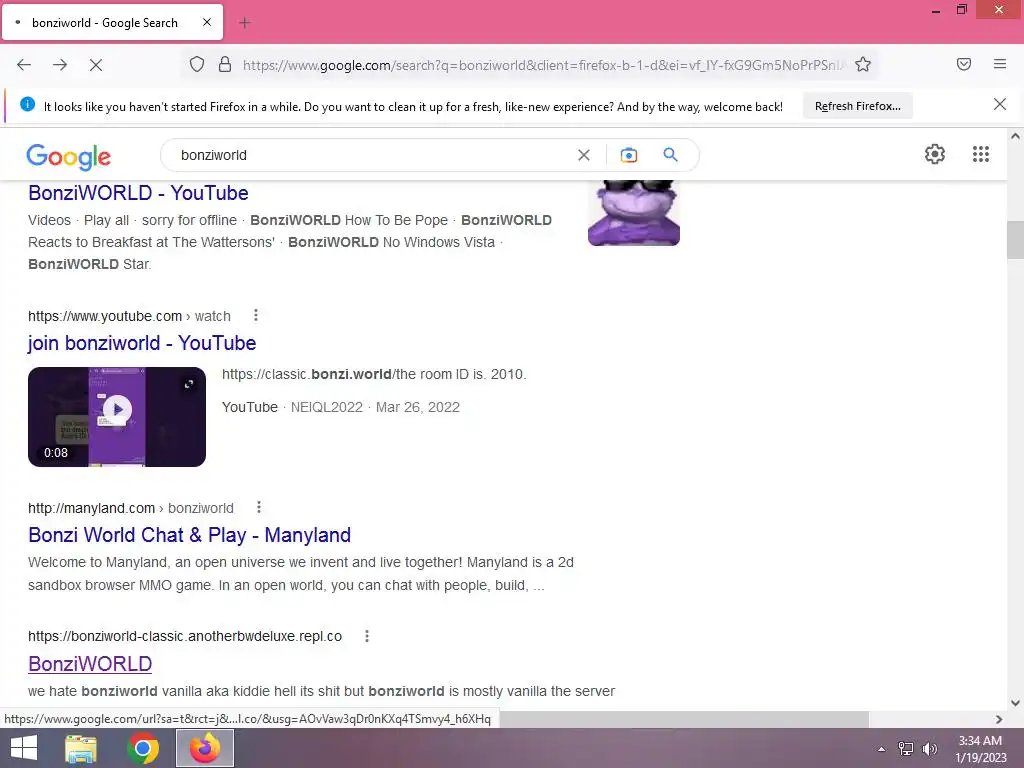The width and height of the screenshot is (1024, 768).
Task: Bookmark this page with the star icon
Action: click(x=863, y=65)
